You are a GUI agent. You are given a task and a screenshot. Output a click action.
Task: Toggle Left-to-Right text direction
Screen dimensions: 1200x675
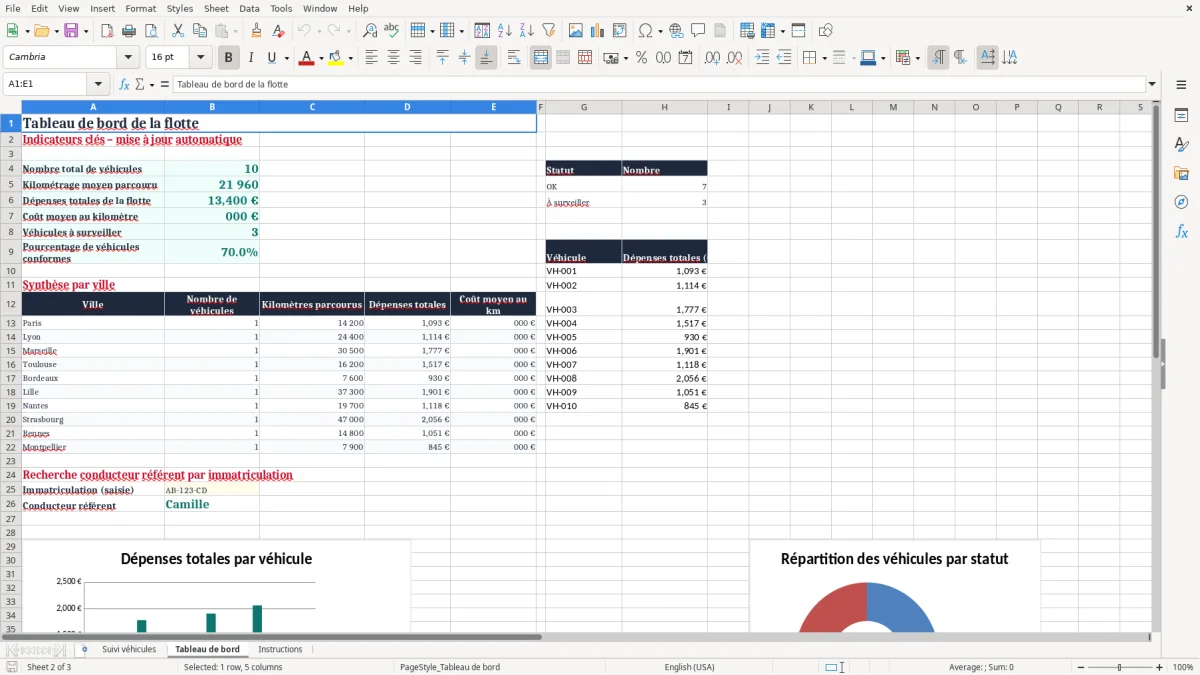[938, 58]
